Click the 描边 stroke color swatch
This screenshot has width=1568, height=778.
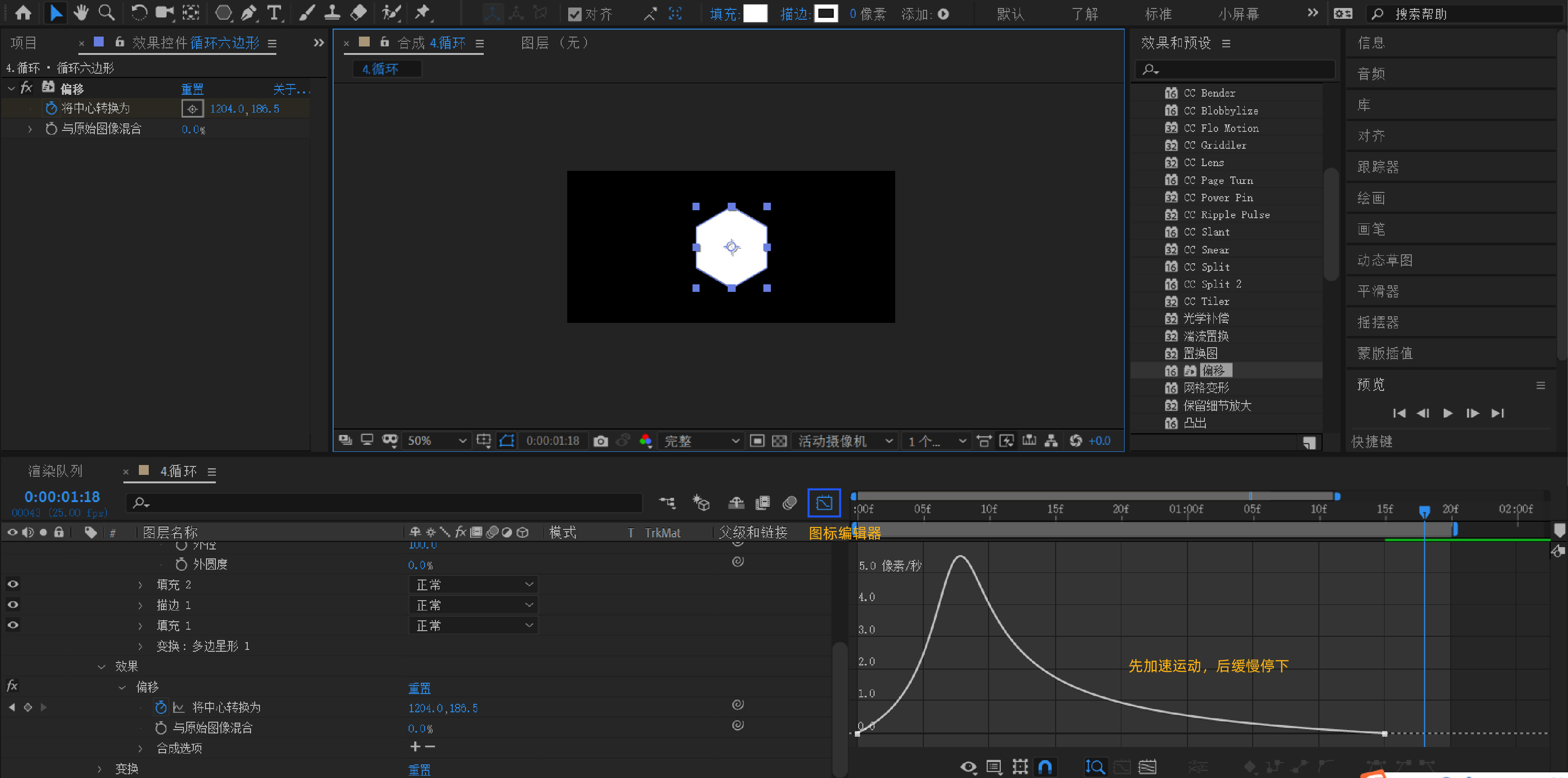(826, 14)
